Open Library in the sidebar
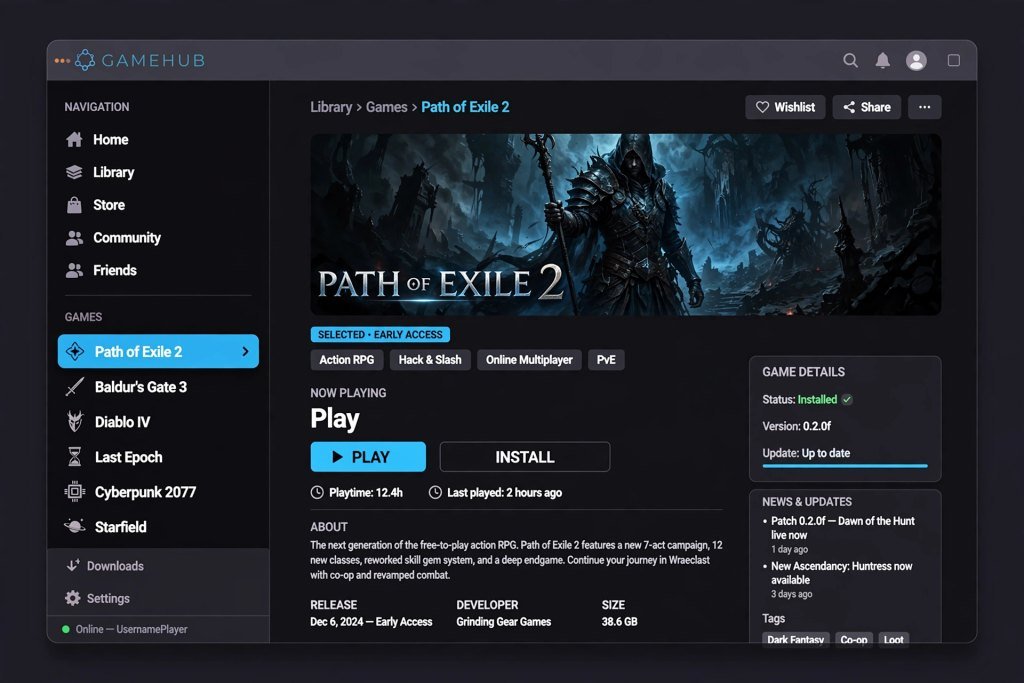This screenshot has height=683, width=1024. pyautogui.click(x=114, y=172)
